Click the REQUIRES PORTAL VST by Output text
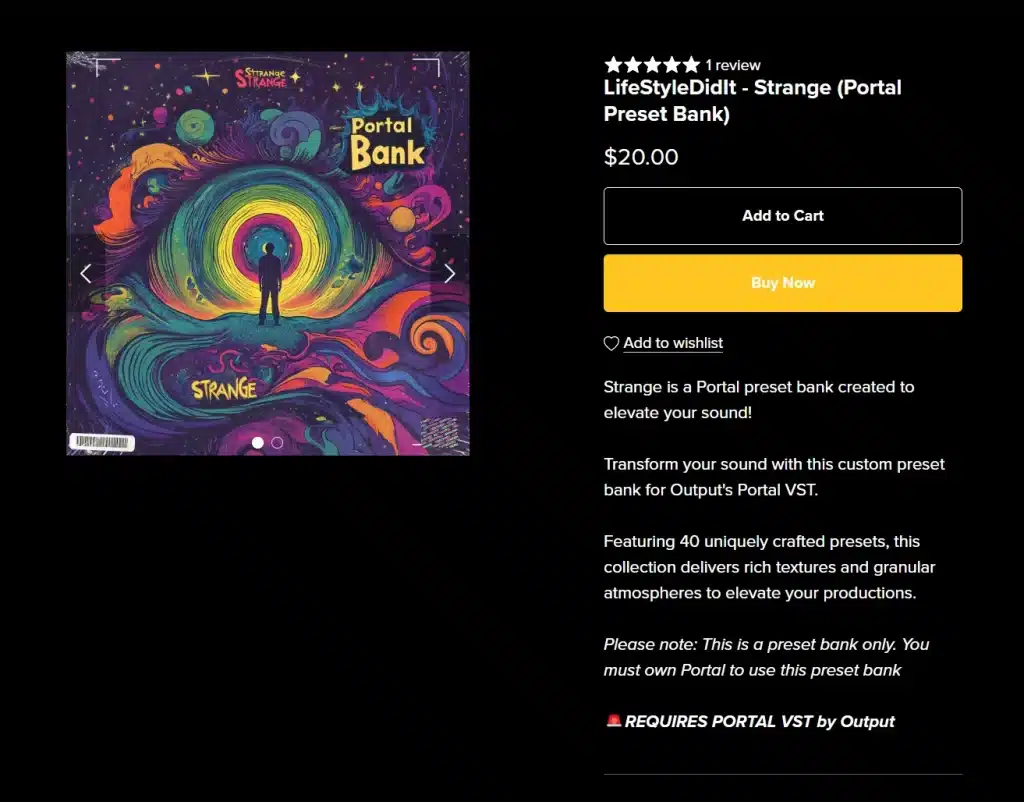This screenshot has width=1024, height=802. point(760,722)
